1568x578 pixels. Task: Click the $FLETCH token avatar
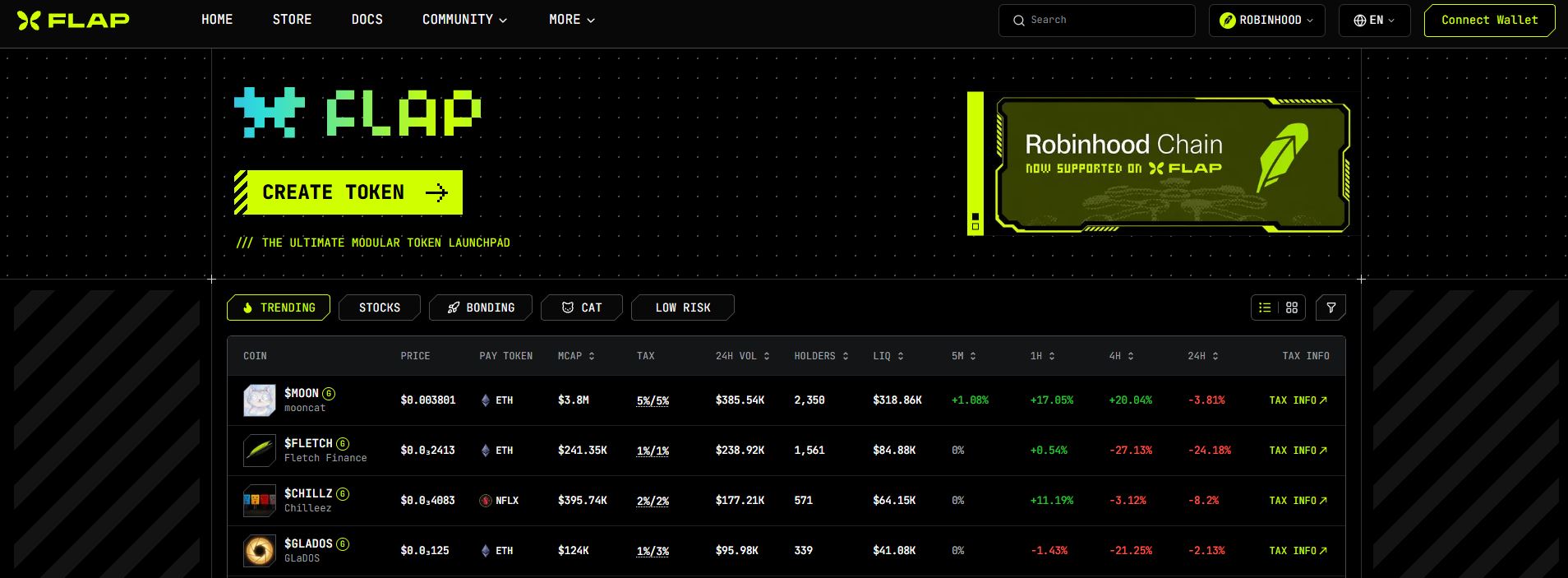(x=260, y=451)
